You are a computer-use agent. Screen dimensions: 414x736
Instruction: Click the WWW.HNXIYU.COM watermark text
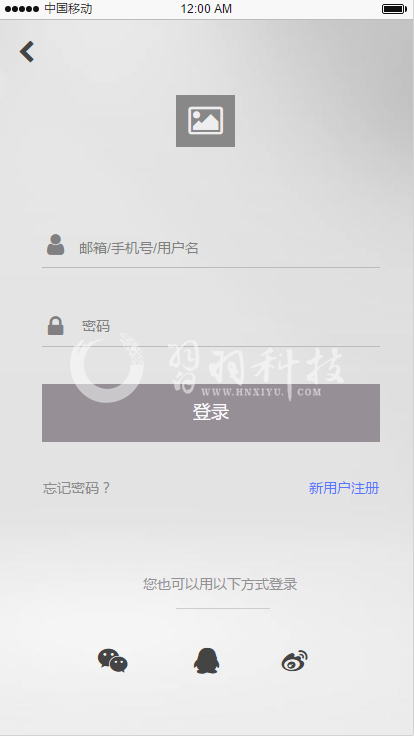(x=261, y=392)
